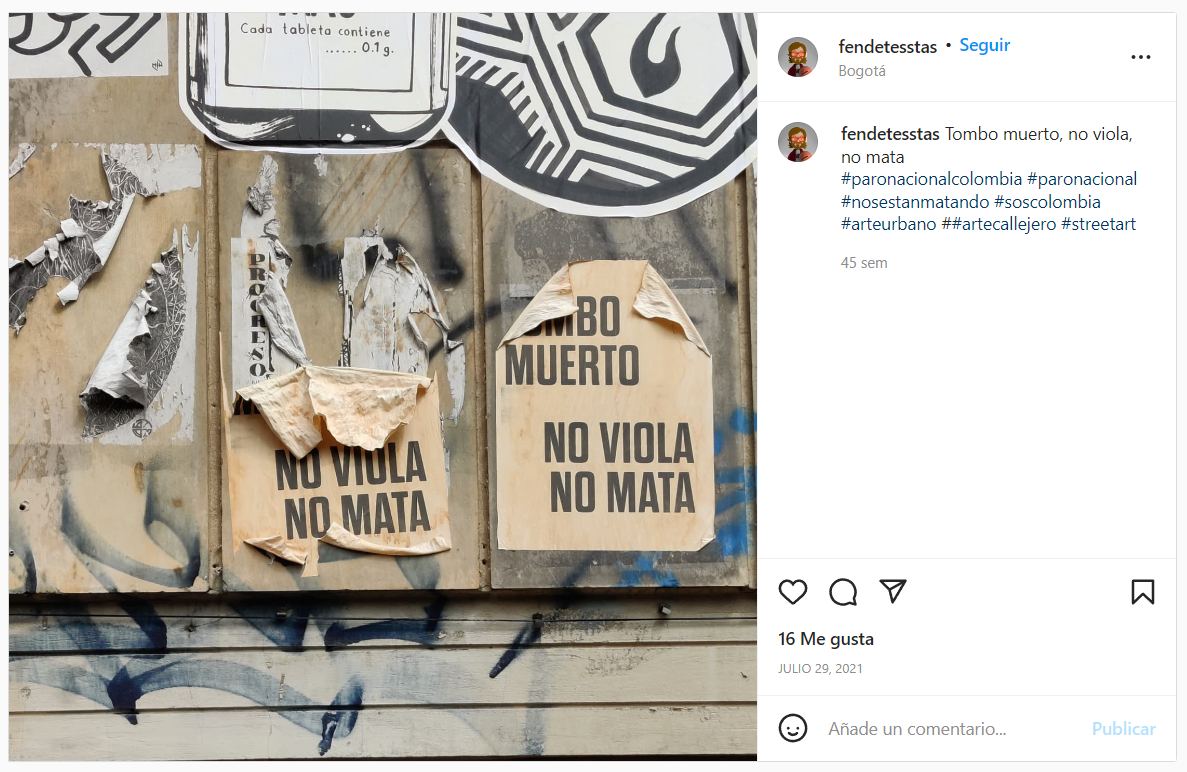Open Bogotá location link
The image size is (1187, 772).
(x=861, y=70)
